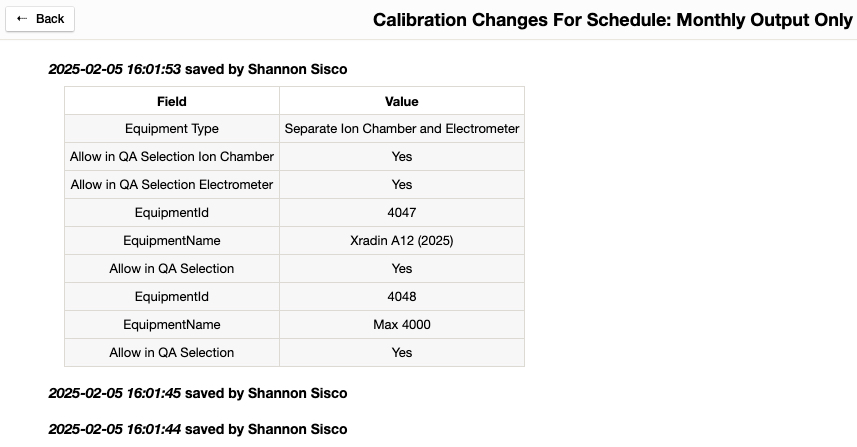Click the Back button
Image resolution: width=857 pixels, height=447 pixels.
40,19
